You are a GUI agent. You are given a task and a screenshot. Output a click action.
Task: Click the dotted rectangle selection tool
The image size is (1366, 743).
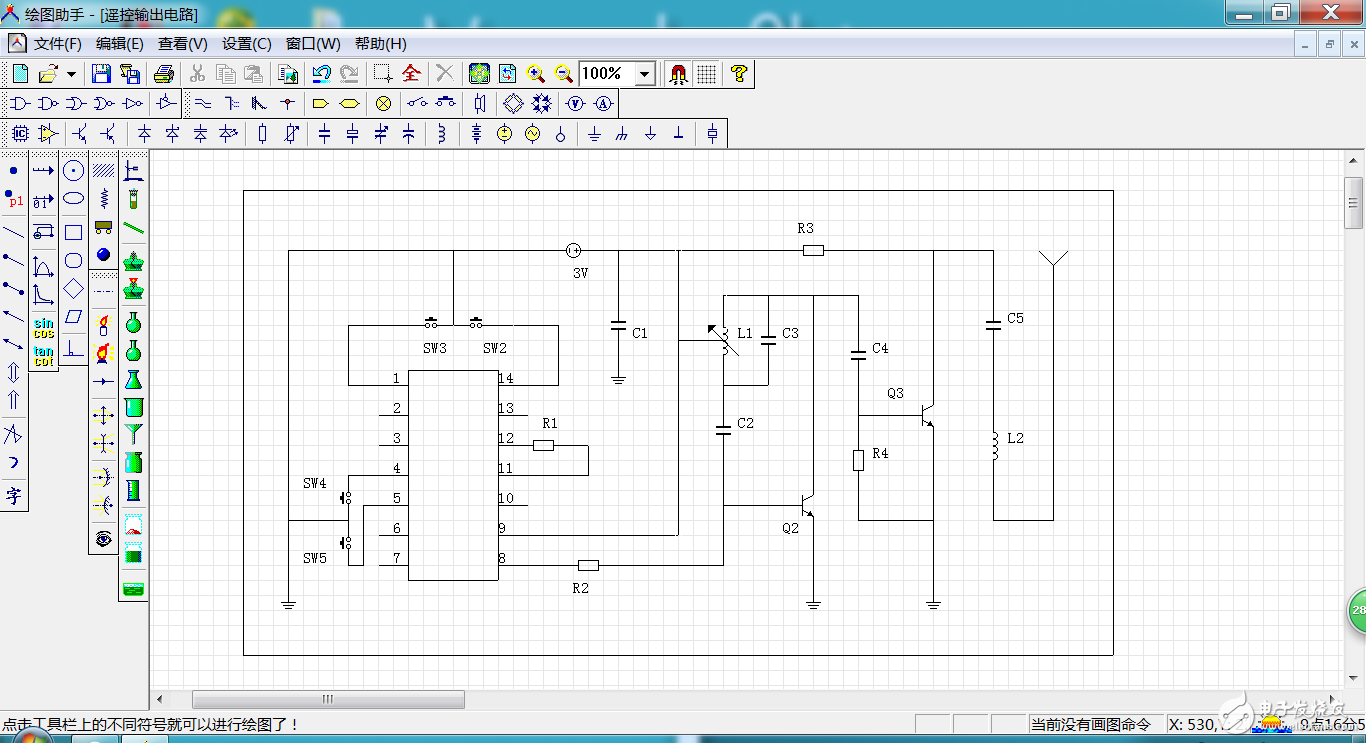(x=383, y=73)
